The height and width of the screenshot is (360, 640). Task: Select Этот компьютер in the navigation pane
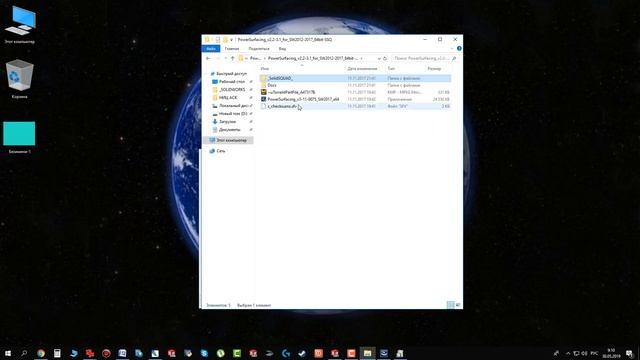pyautogui.click(x=228, y=140)
